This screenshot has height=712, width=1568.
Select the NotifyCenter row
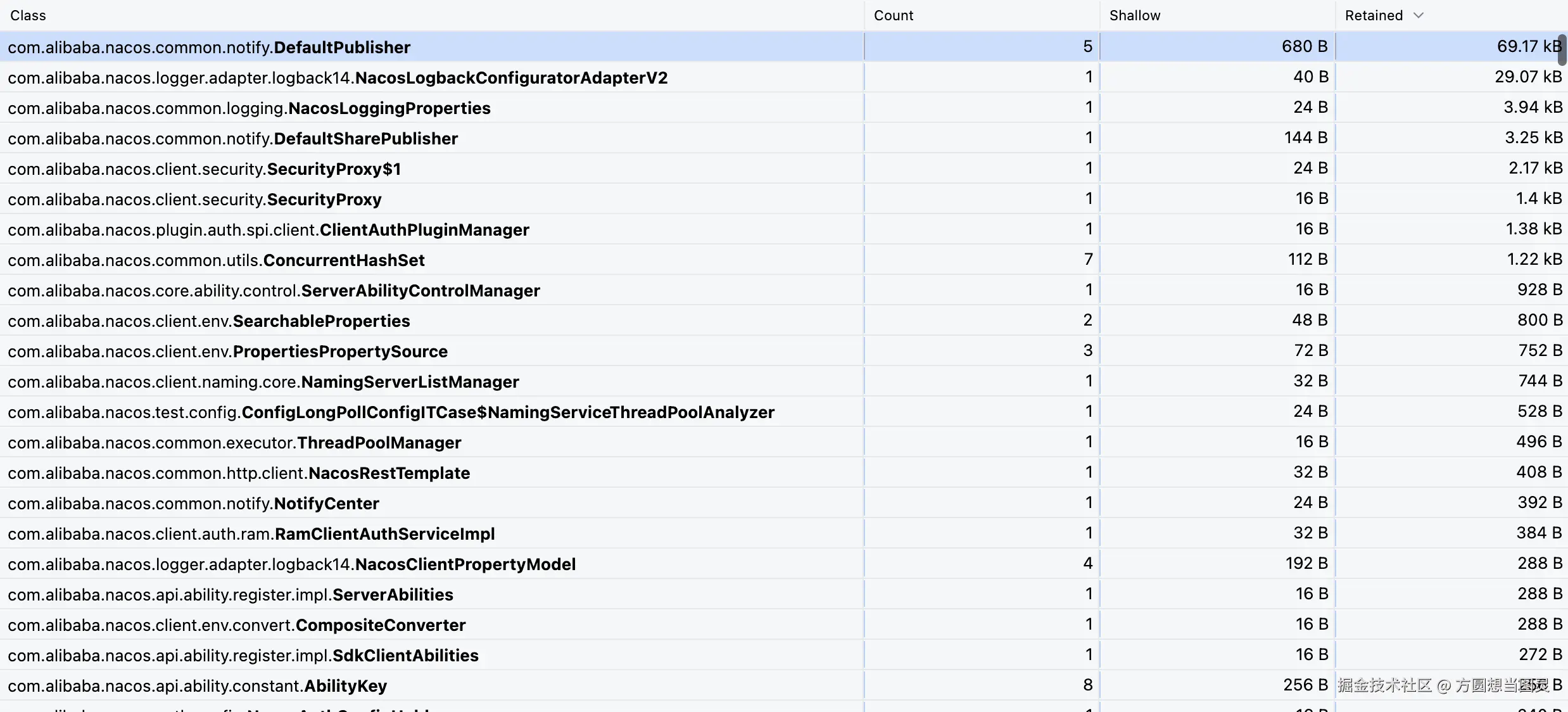(x=784, y=502)
